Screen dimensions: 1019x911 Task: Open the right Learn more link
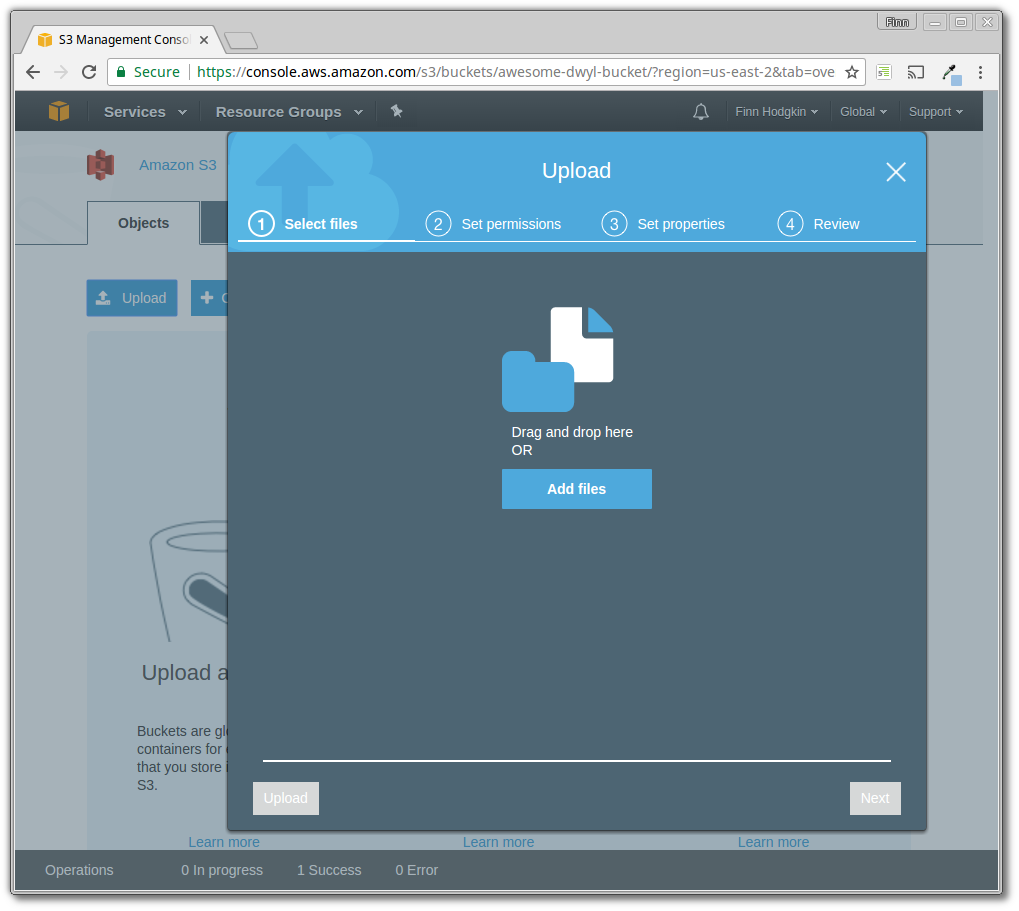(x=773, y=842)
